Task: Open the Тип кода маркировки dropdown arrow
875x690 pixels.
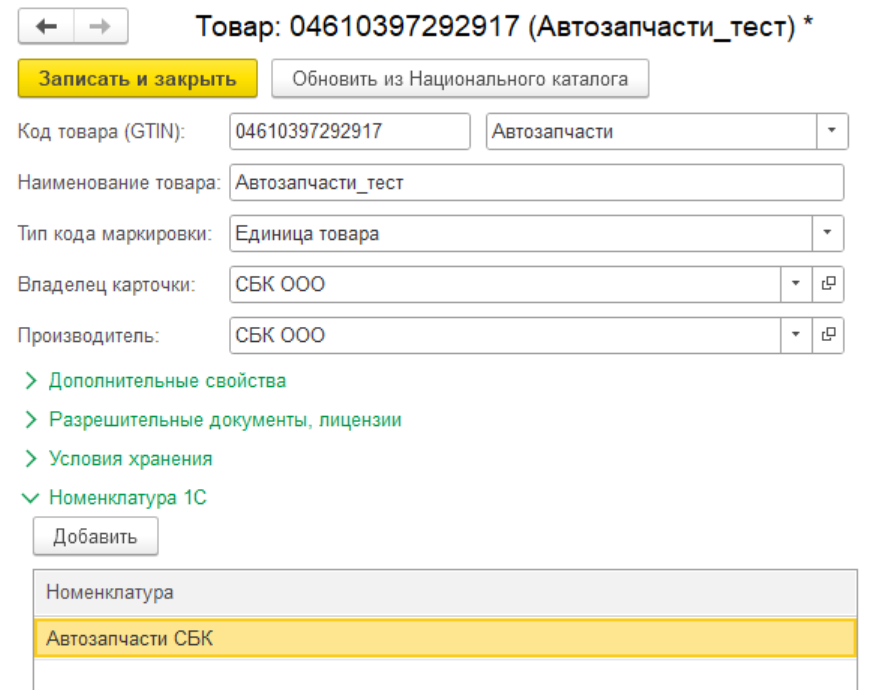Action: pyautogui.click(x=827, y=234)
